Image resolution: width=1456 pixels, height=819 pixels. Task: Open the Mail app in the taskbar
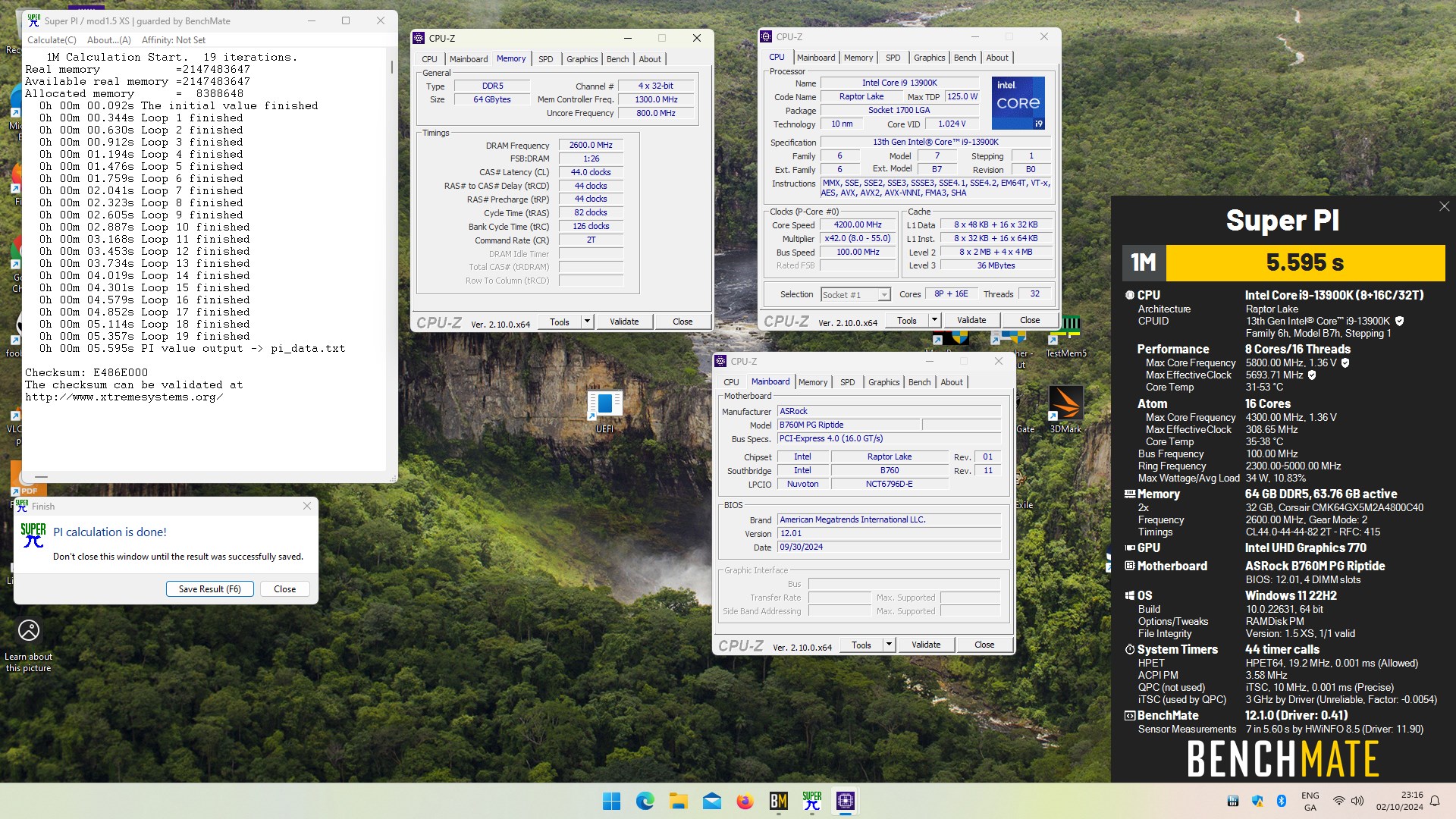point(711,801)
